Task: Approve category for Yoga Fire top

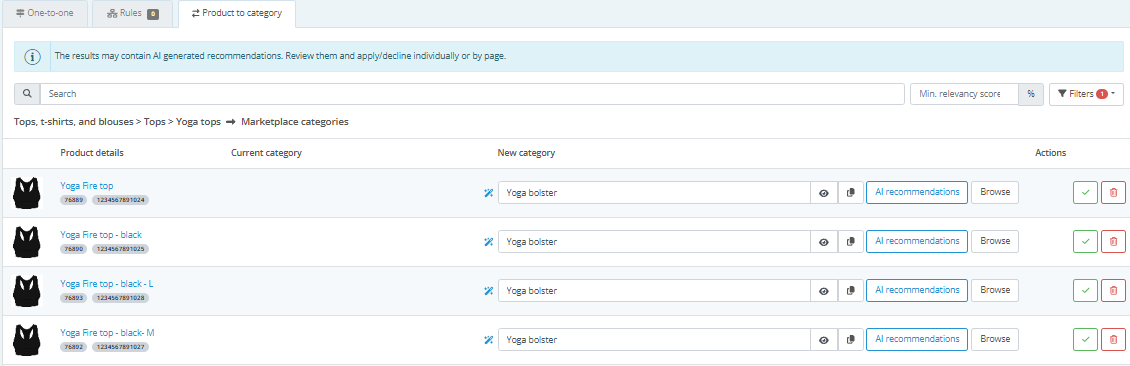Action: (1085, 192)
